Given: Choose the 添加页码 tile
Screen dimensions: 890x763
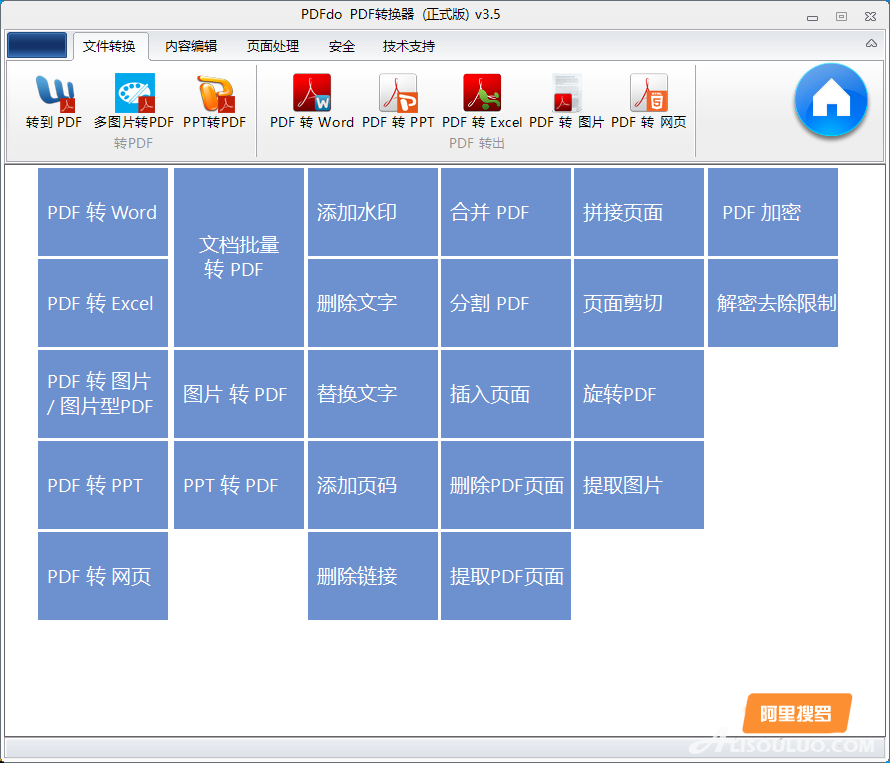Looking at the screenshot, I should point(373,485).
